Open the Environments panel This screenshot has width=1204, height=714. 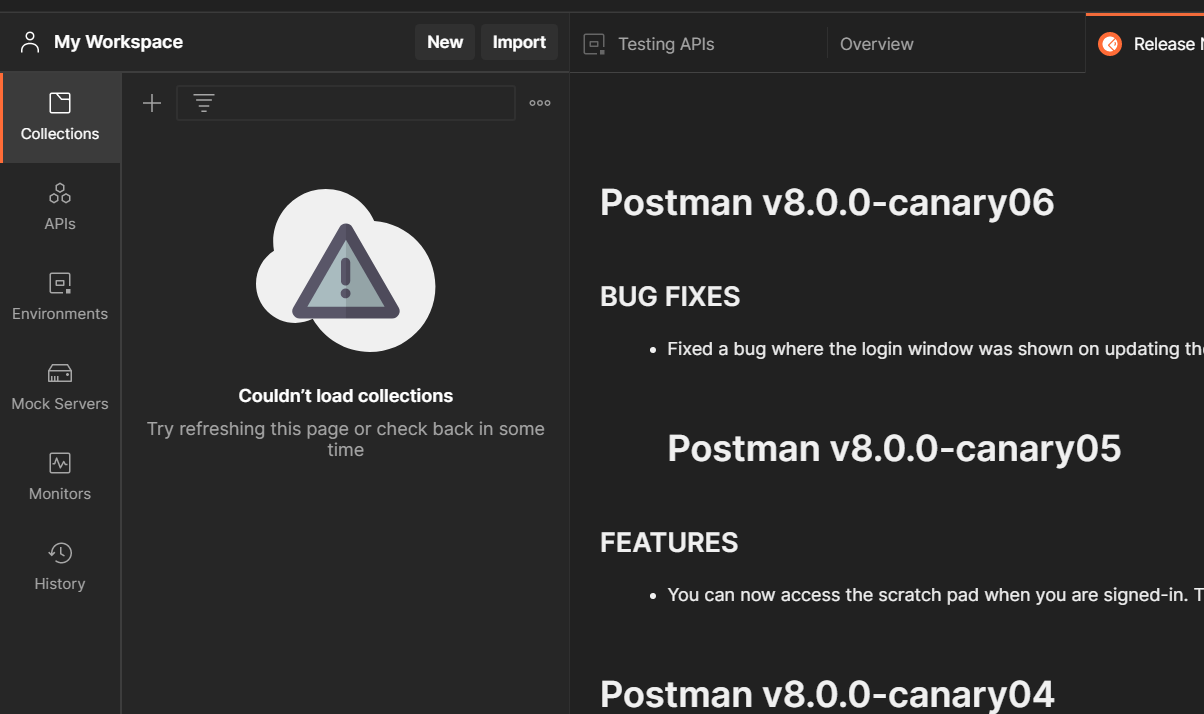(x=59, y=297)
